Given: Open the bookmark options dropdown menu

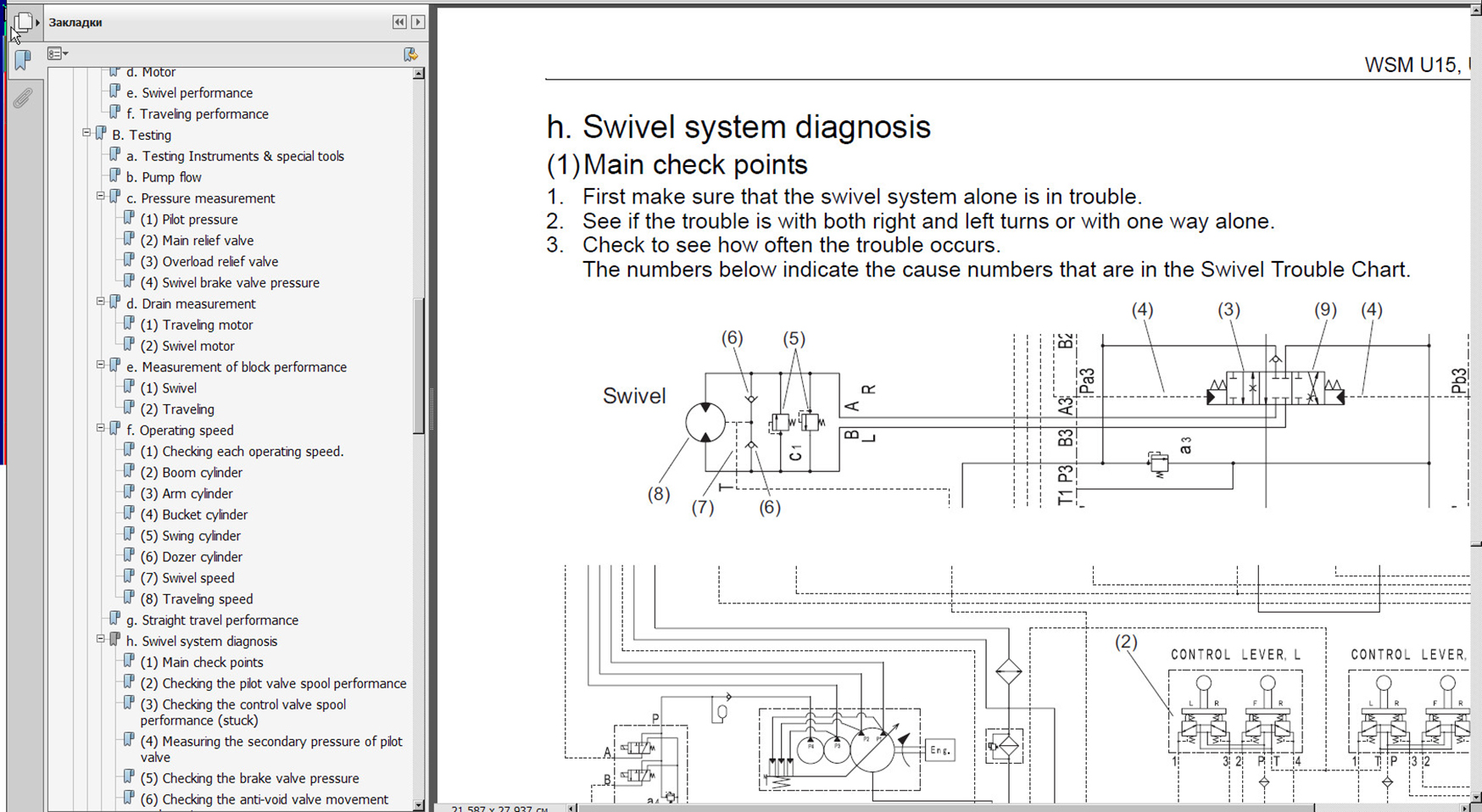Looking at the screenshot, I should [x=58, y=54].
